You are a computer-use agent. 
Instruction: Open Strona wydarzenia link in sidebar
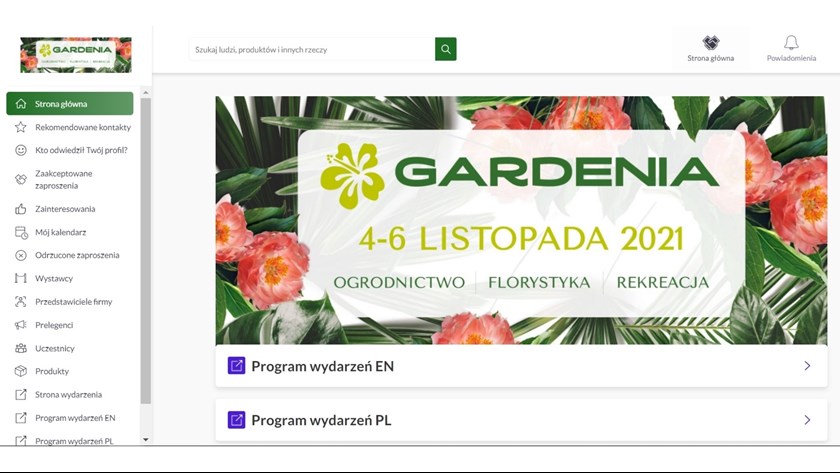click(70, 394)
